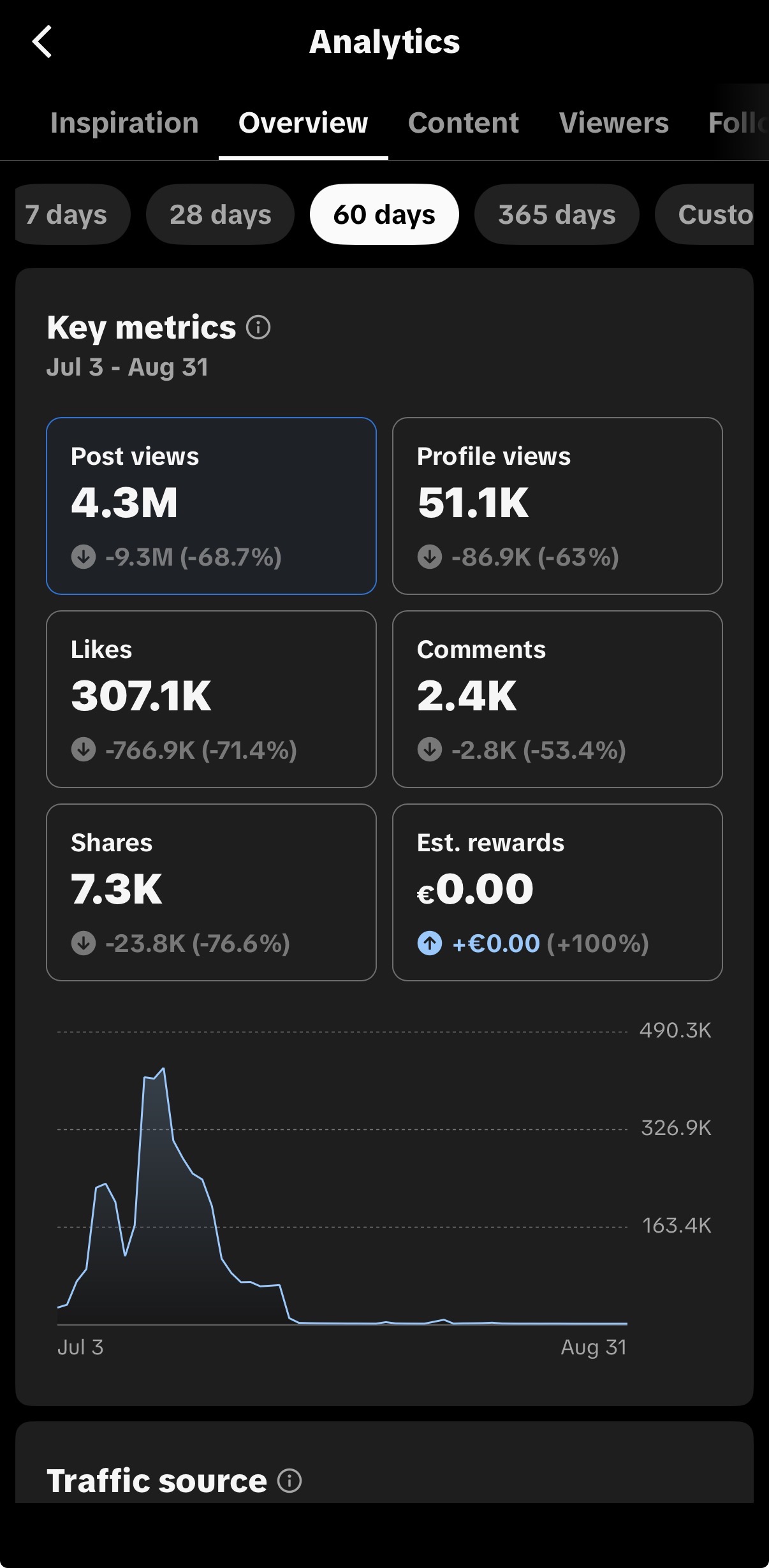Select the Post views metric card
Screen dimensions: 769x1568
pos(211,506)
